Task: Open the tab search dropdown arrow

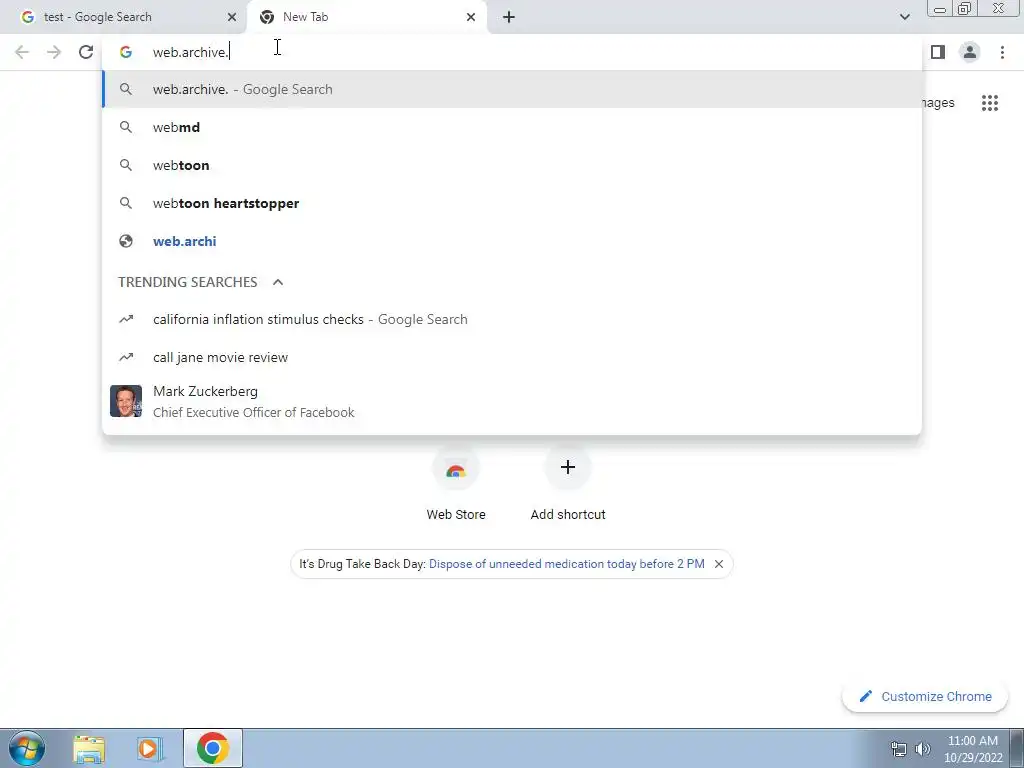Action: coord(904,17)
